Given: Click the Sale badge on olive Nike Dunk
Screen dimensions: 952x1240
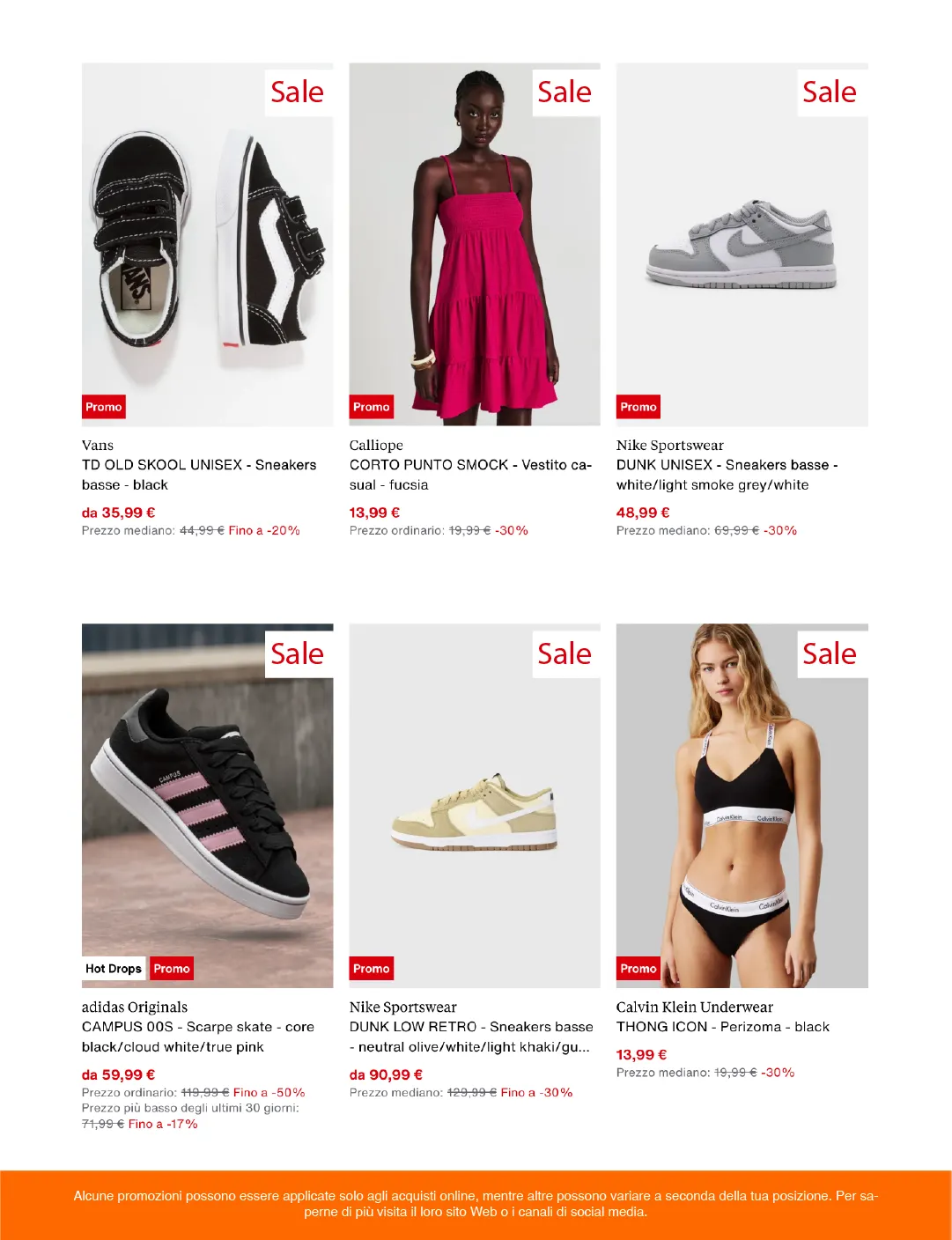Looking at the screenshot, I should tap(565, 654).
